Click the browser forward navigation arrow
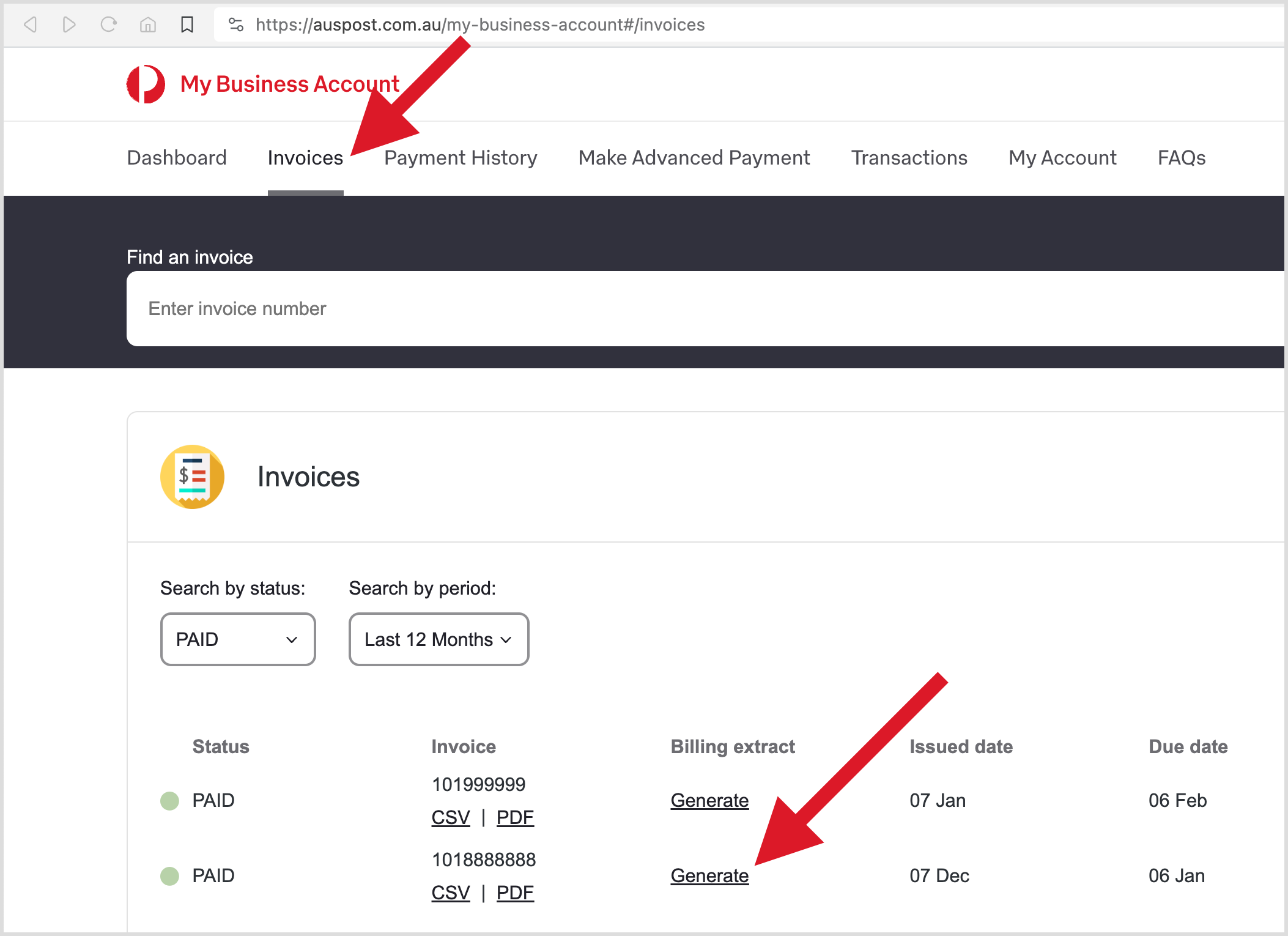Image resolution: width=1288 pixels, height=936 pixels. point(69,24)
